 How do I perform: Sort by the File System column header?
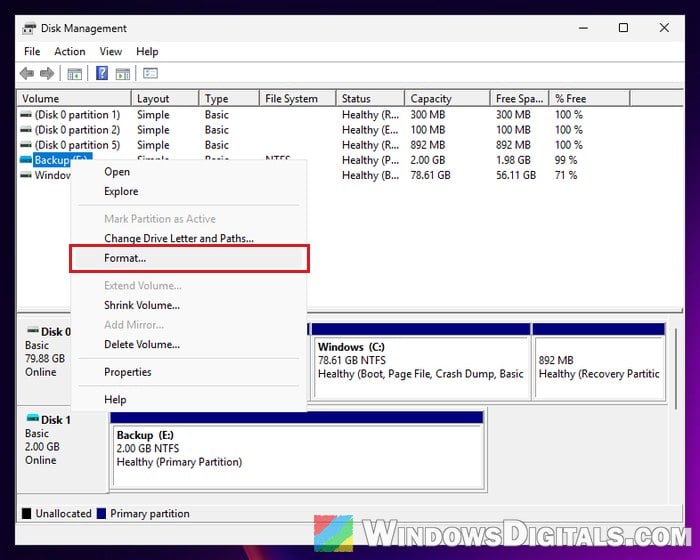(x=297, y=98)
